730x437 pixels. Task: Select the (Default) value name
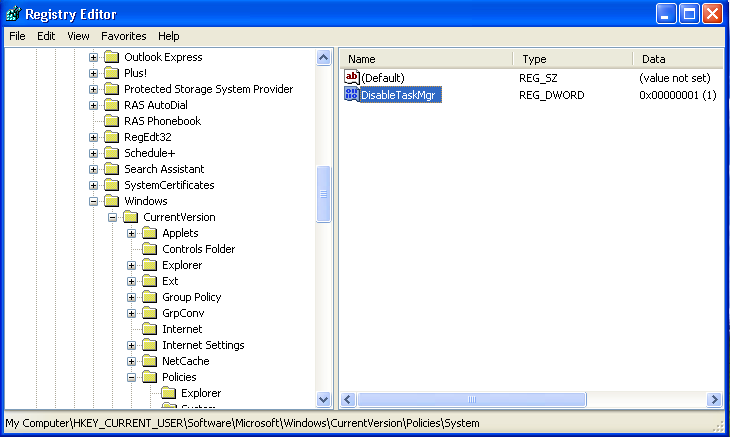[x=383, y=78]
